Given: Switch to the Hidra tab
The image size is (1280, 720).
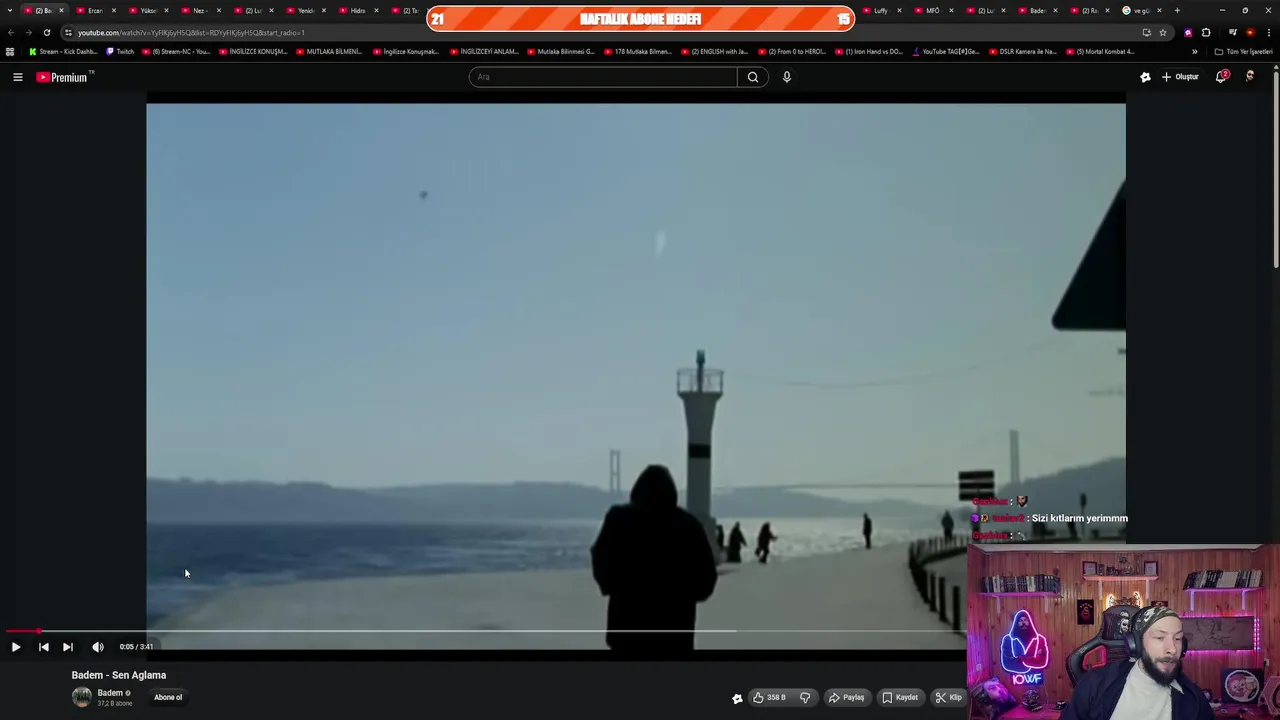Looking at the screenshot, I should [x=358, y=10].
